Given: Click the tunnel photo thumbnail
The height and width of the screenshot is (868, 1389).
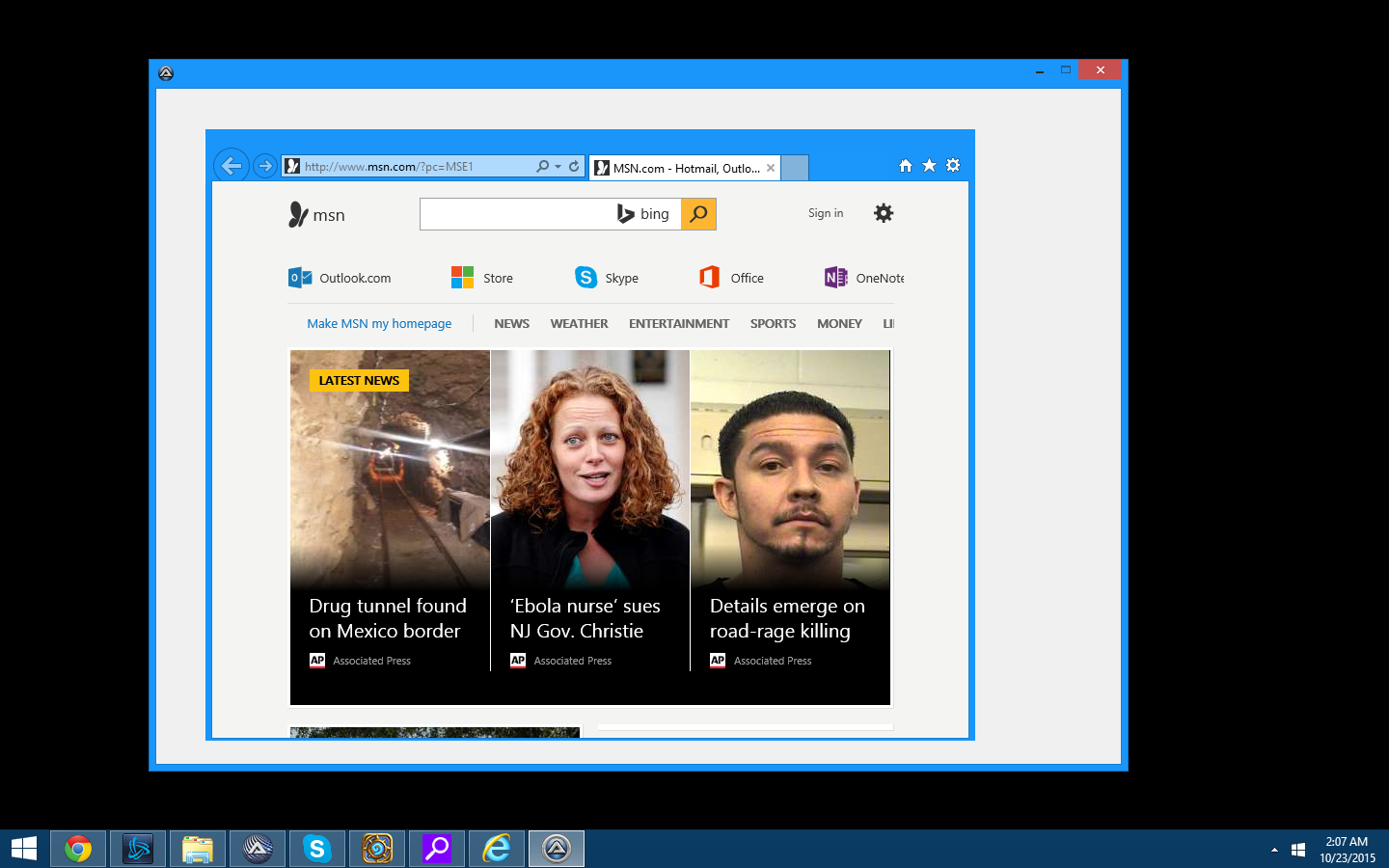Looking at the screenshot, I should coord(390,470).
